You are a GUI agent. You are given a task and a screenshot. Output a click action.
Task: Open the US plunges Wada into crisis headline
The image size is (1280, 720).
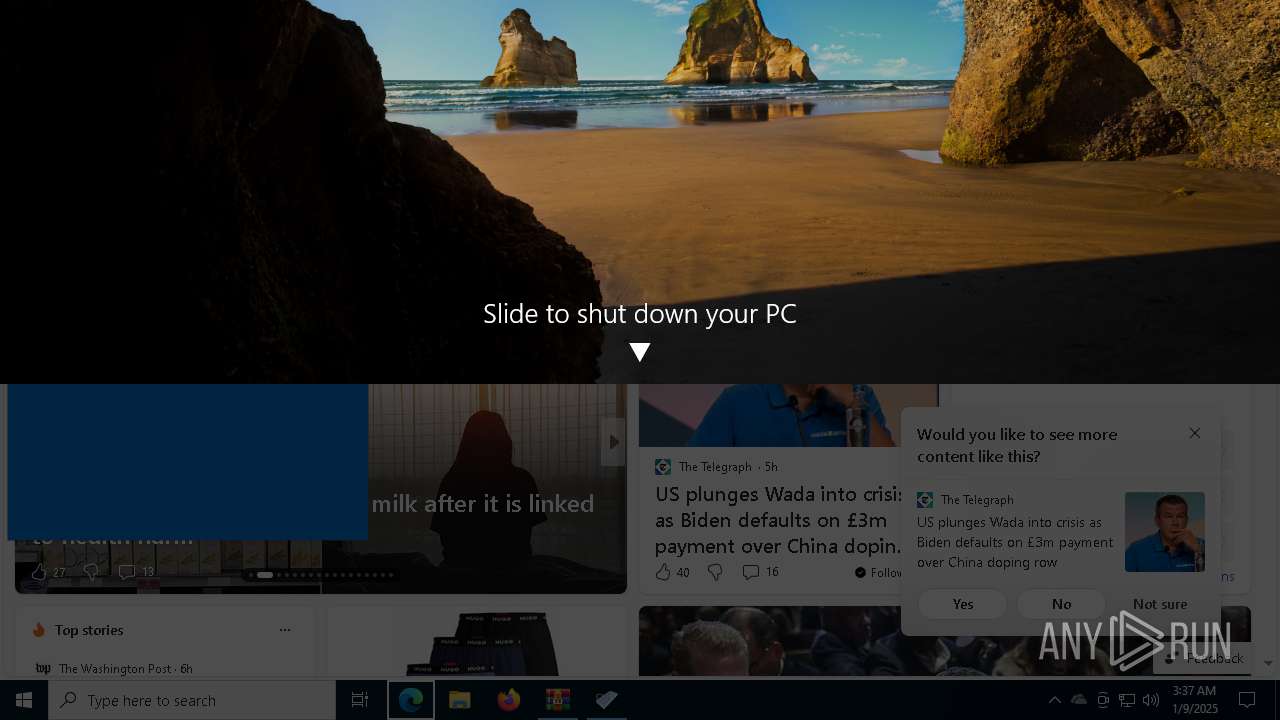point(780,520)
